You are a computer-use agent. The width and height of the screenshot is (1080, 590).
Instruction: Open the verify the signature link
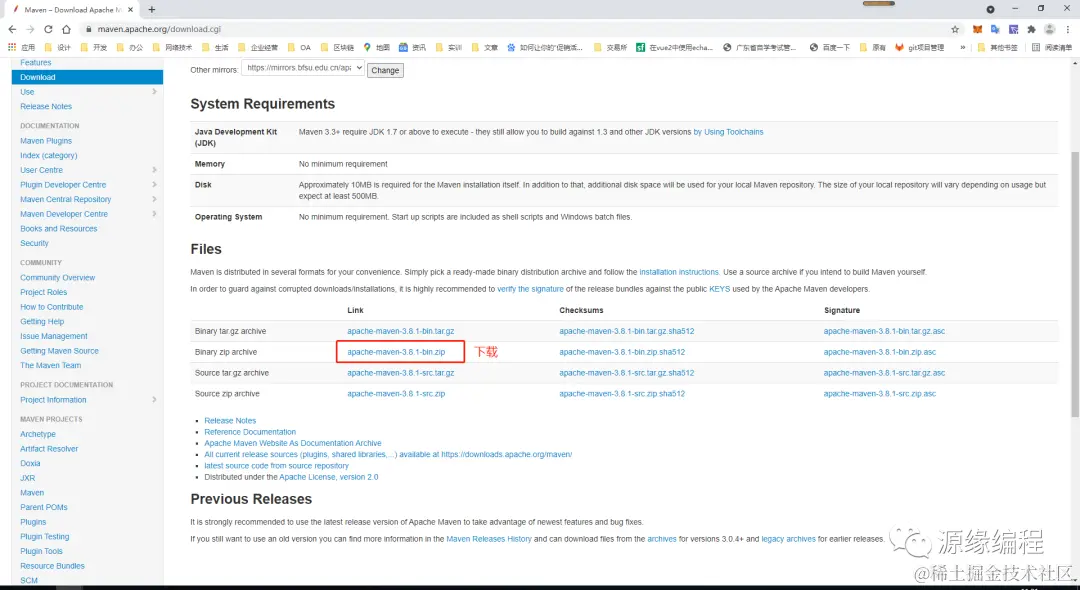click(x=530, y=289)
